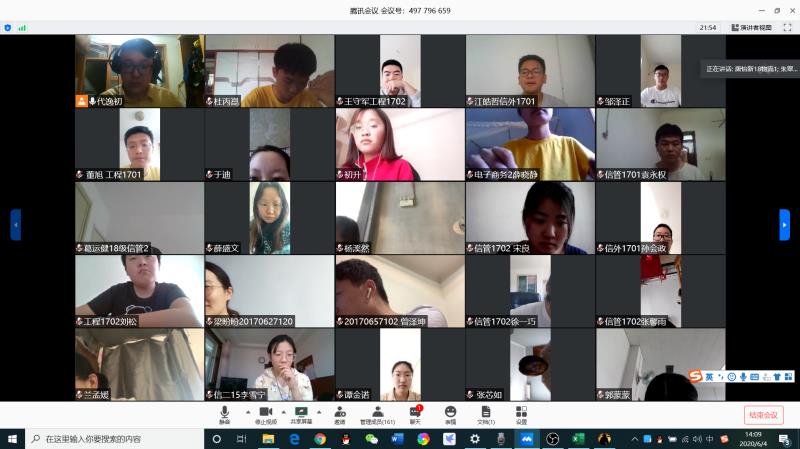Open Excel from the Windows taskbar

578,439
